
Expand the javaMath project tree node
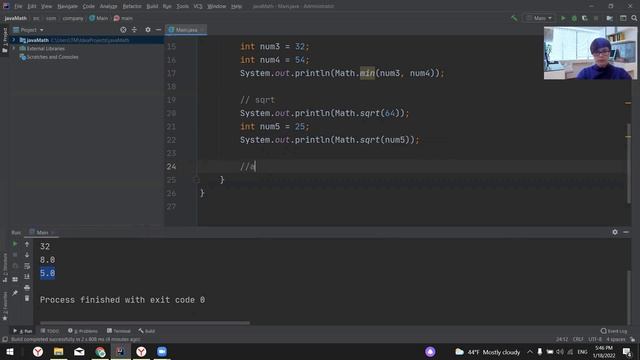click(14, 40)
